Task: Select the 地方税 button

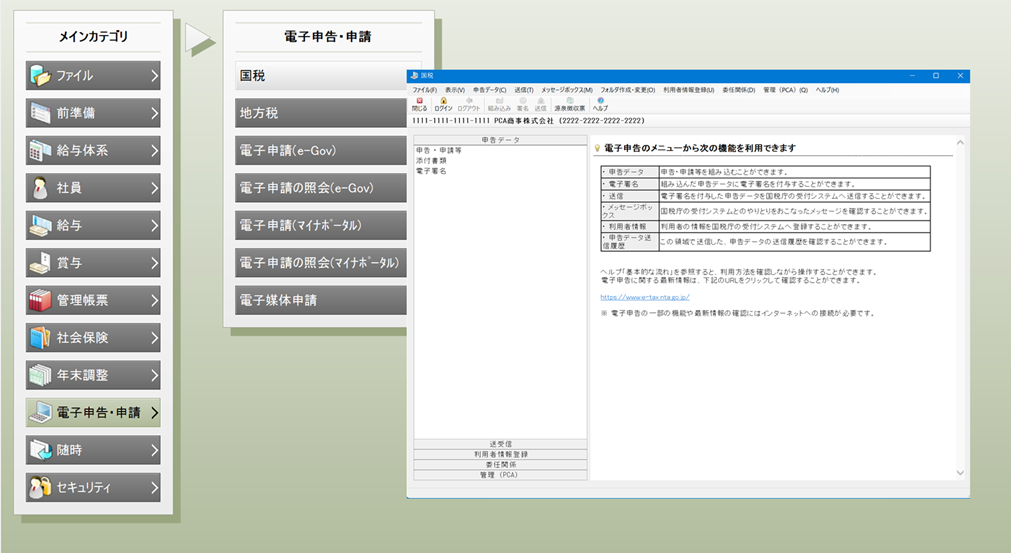Action: [x=321, y=113]
